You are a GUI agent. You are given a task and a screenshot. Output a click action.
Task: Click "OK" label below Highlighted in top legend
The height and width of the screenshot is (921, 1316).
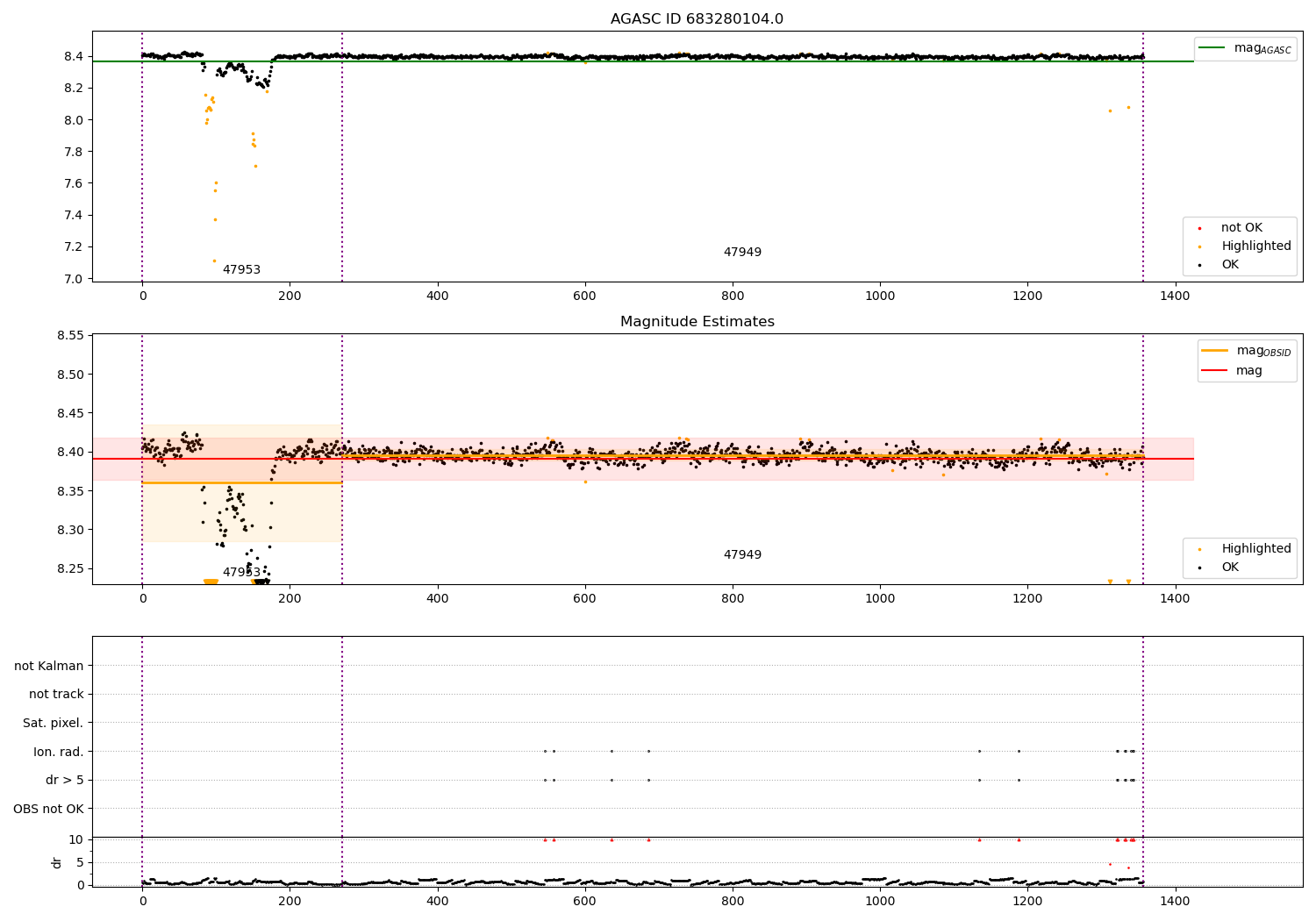point(1230,265)
